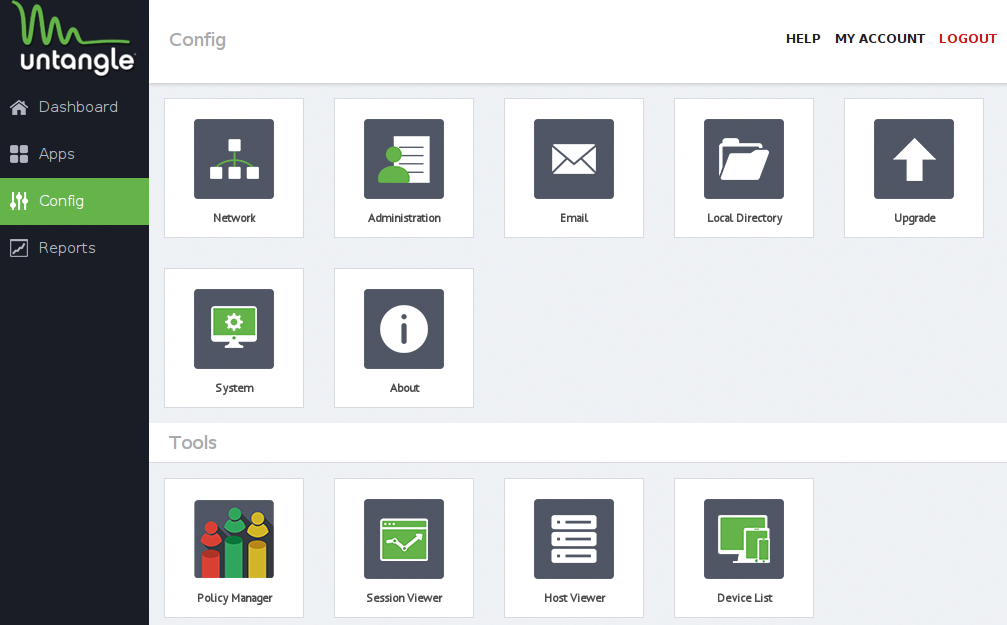Open MY ACCOUNT link

point(880,39)
